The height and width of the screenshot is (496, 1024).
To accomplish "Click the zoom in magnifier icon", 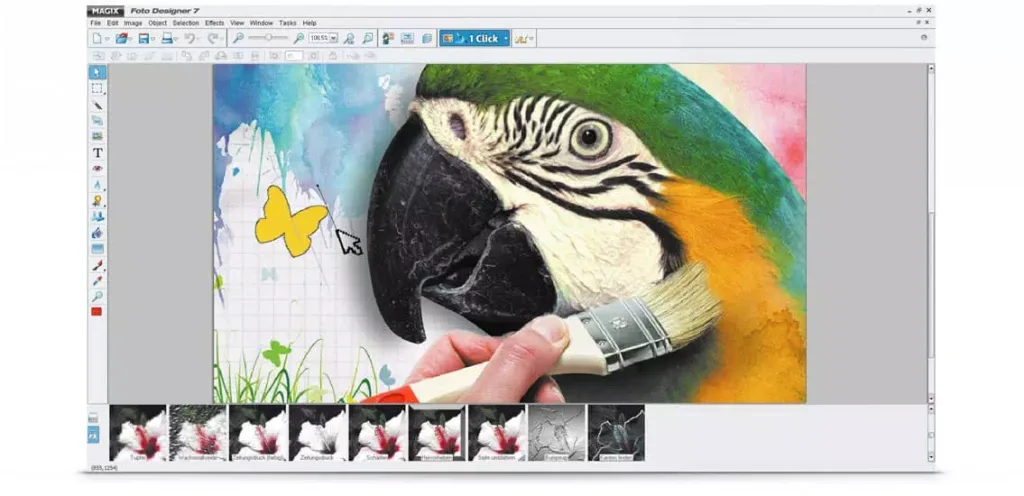I will (x=298, y=39).
